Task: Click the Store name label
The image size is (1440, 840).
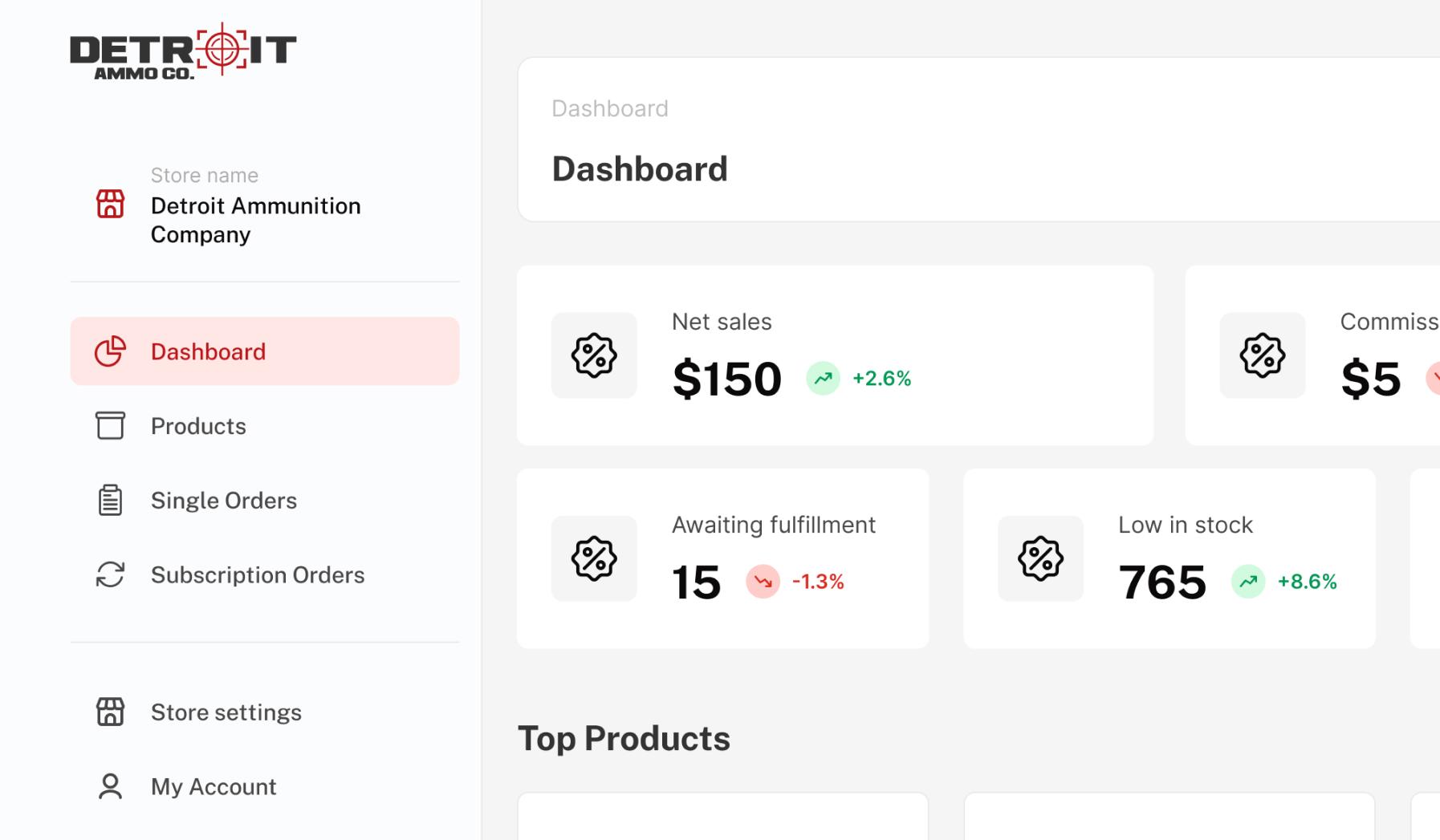Action: (205, 175)
